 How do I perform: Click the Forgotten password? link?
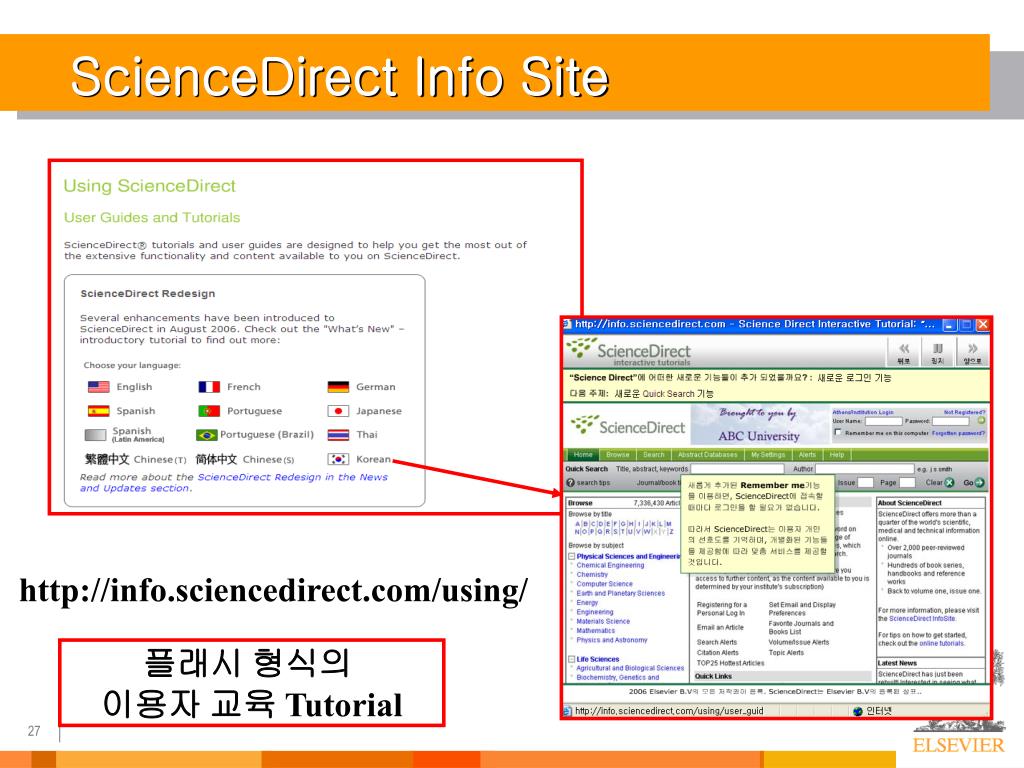(958, 433)
